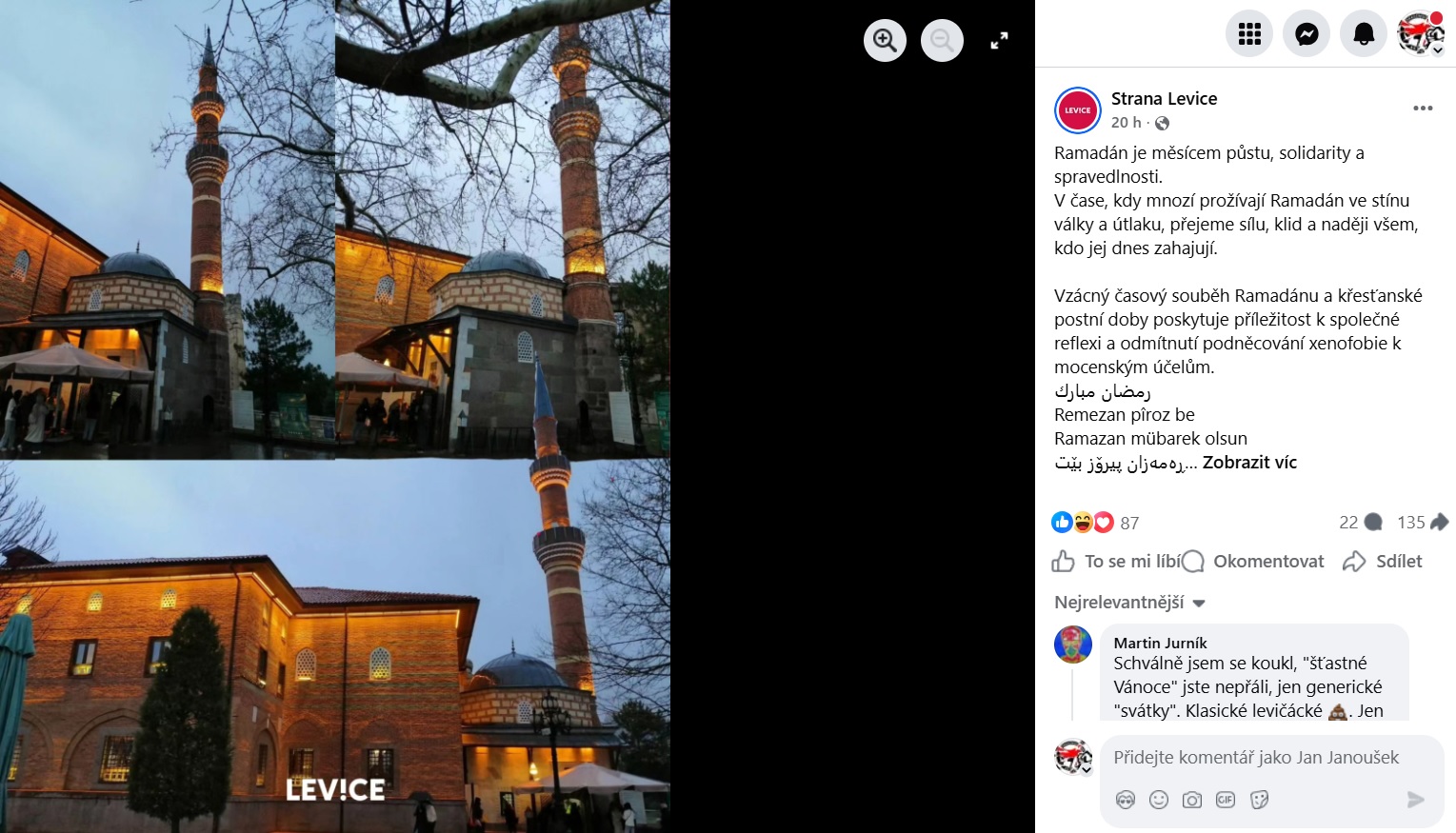This screenshot has height=833, width=1456.
Task: Open the Facebook menu grid
Action: pos(1249,34)
